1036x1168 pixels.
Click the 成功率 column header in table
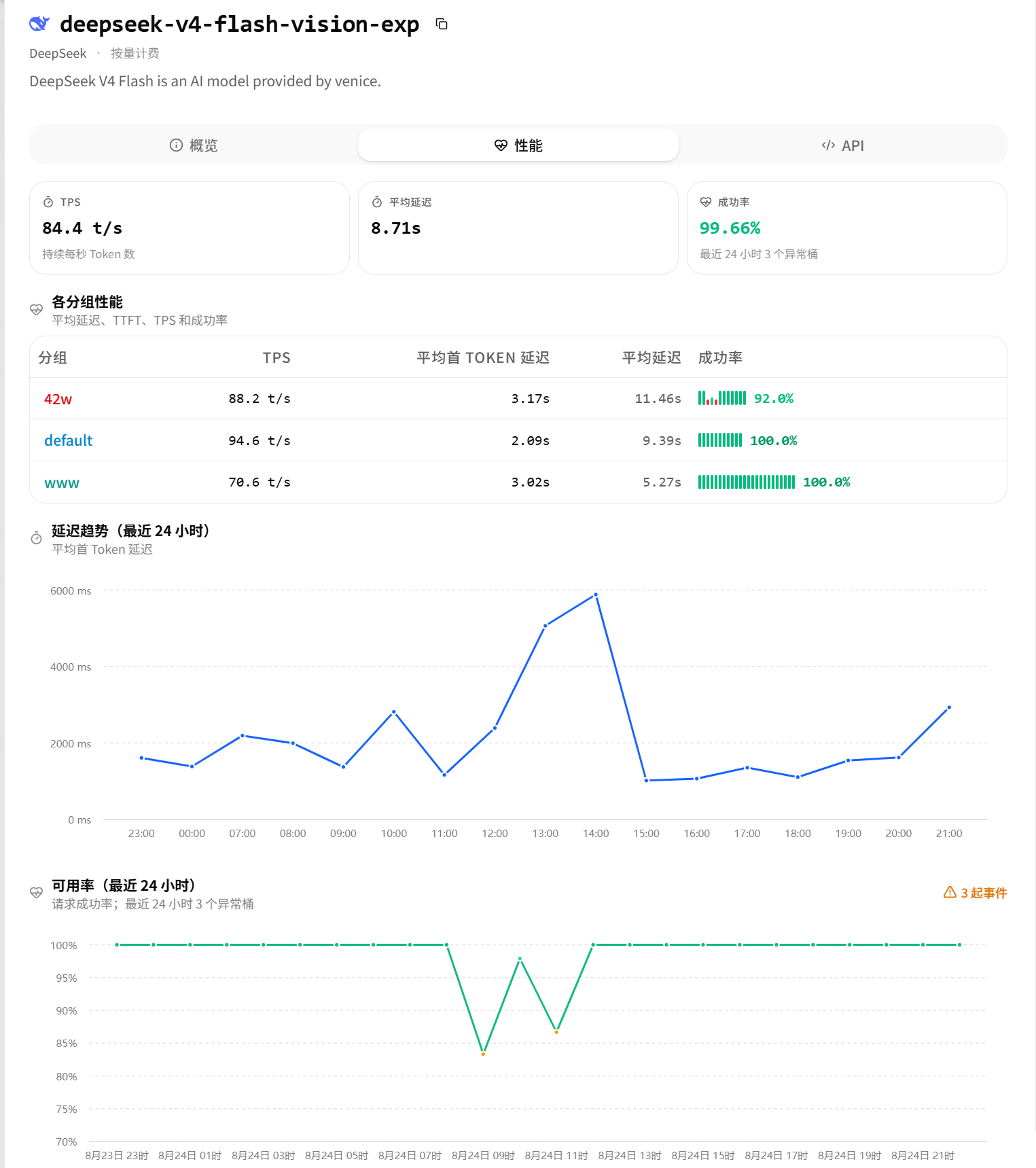pos(720,358)
